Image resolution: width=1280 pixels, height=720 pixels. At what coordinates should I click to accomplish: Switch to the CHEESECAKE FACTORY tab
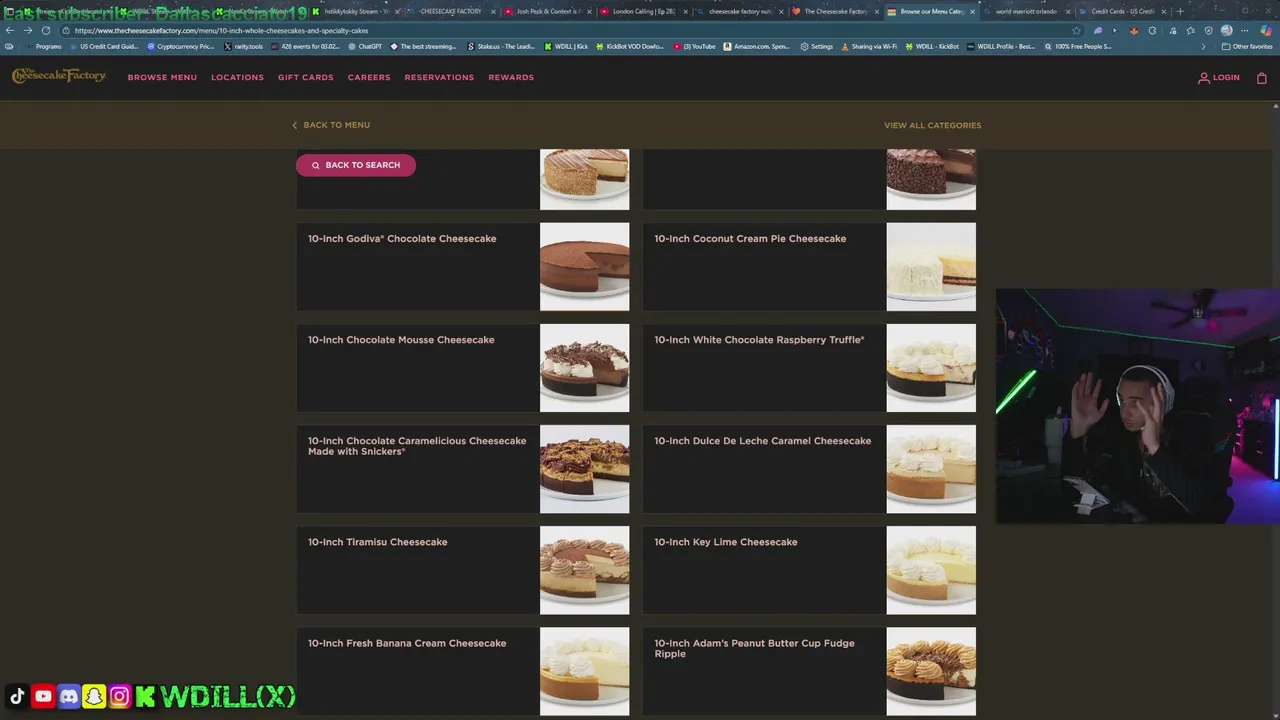[x=450, y=11]
